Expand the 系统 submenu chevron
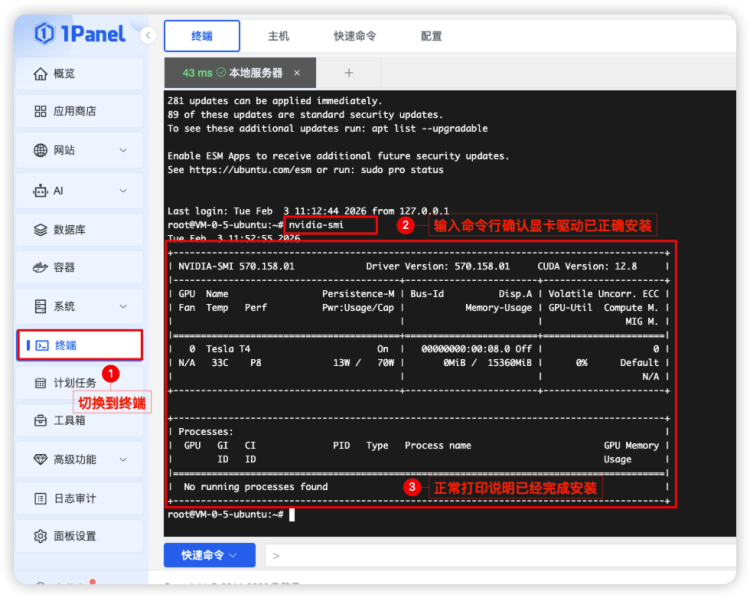The width and height of the screenshot is (750, 598). [123, 306]
